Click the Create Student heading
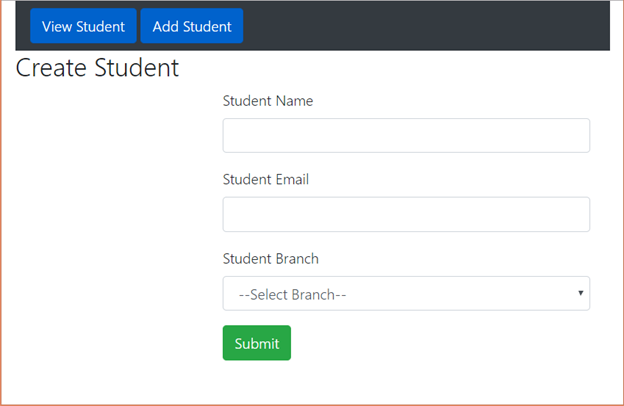The image size is (624, 406). (x=97, y=68)
